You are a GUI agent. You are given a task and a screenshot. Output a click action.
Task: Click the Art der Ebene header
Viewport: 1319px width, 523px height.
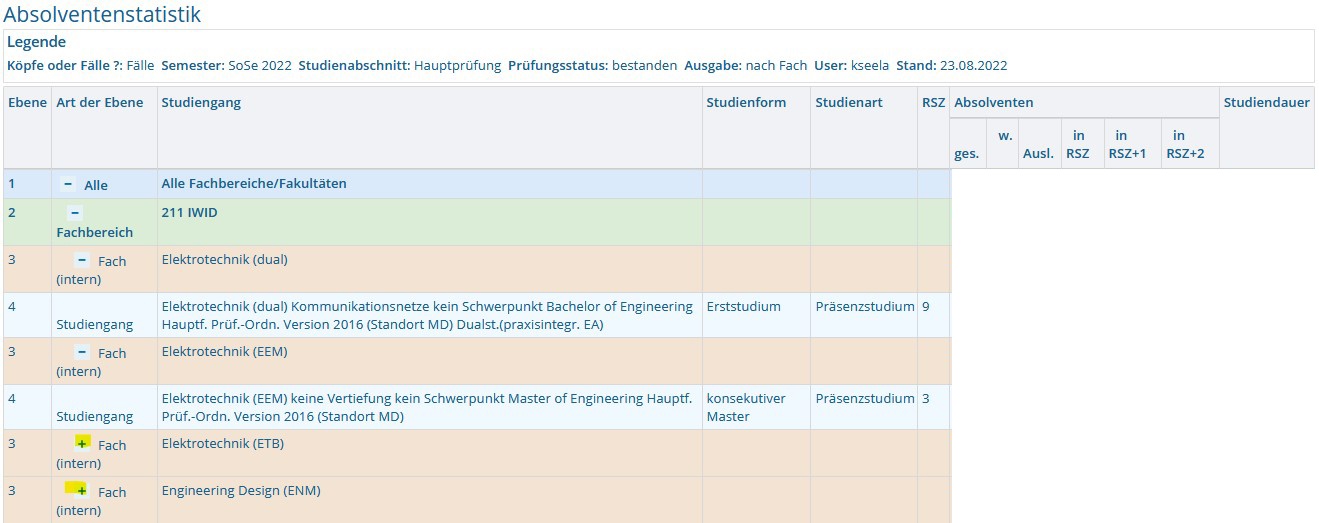100,102
